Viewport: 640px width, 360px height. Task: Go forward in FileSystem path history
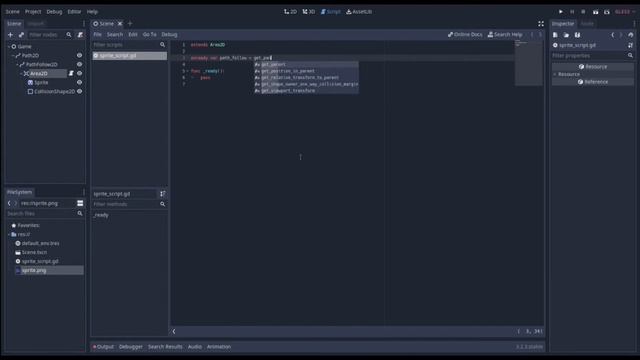click(16, 203)
